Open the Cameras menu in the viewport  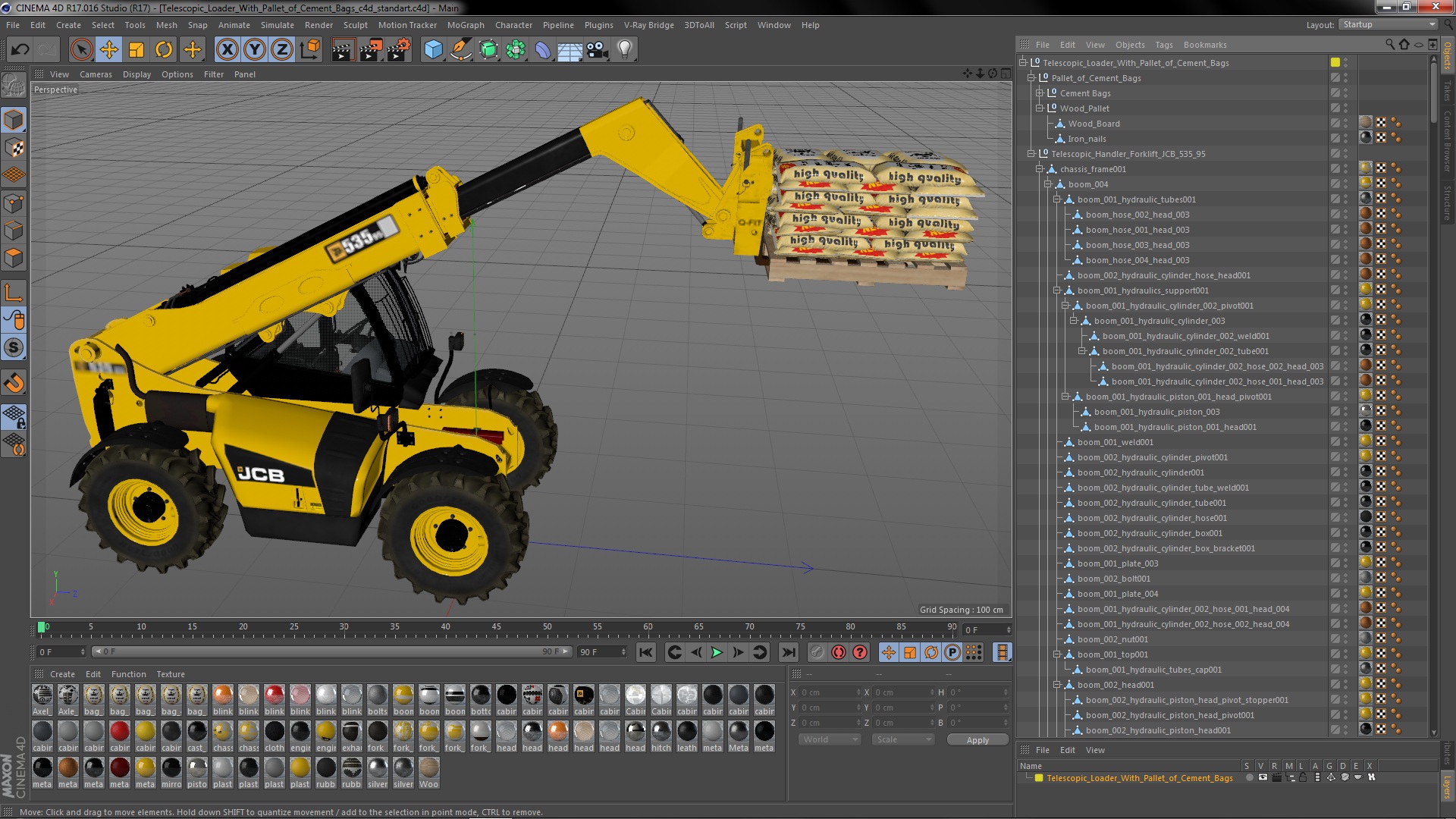pos(95,74)
